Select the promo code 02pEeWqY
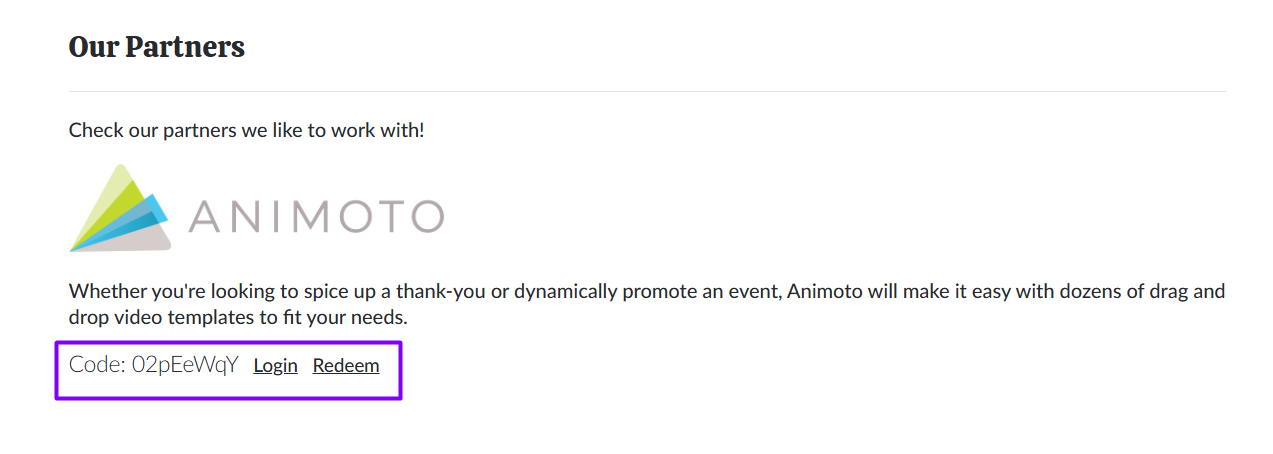 pyautogui.click(x=185, y=365)
